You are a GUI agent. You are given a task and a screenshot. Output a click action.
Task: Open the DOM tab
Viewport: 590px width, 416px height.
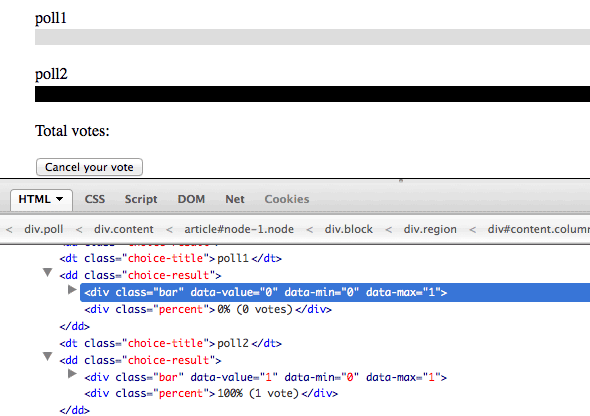(191, 199)
